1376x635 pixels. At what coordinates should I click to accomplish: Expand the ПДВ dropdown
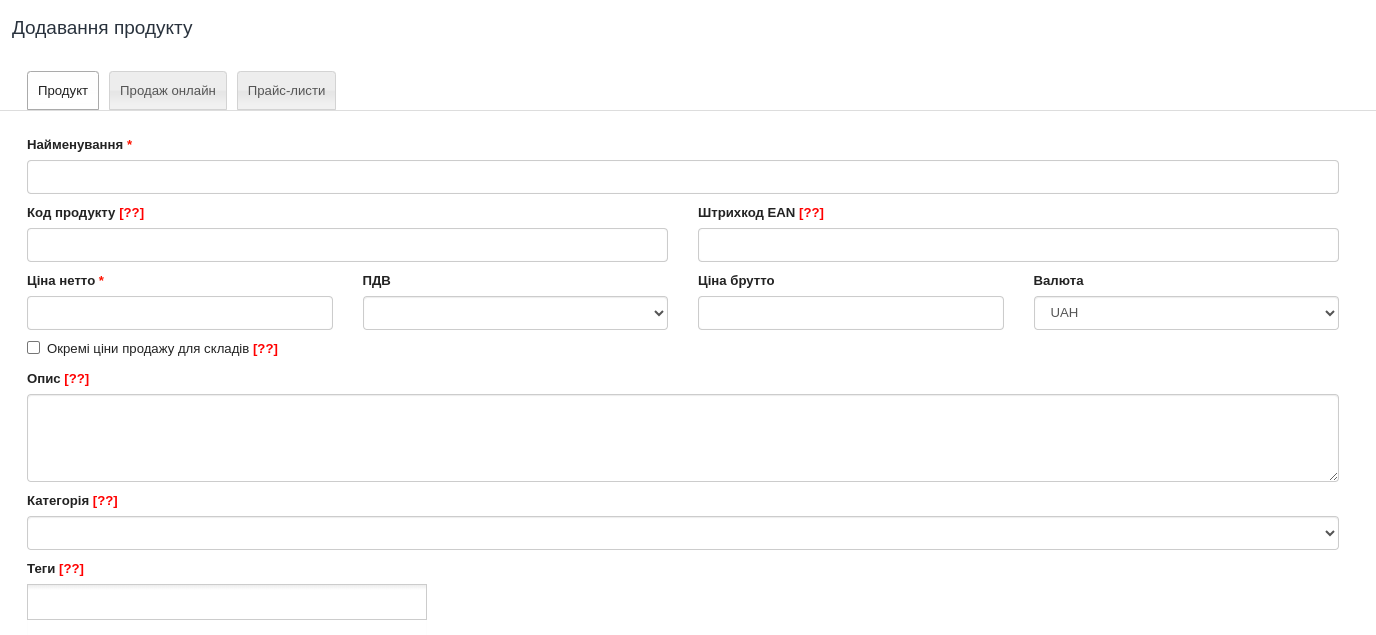[x=515, y=313]
